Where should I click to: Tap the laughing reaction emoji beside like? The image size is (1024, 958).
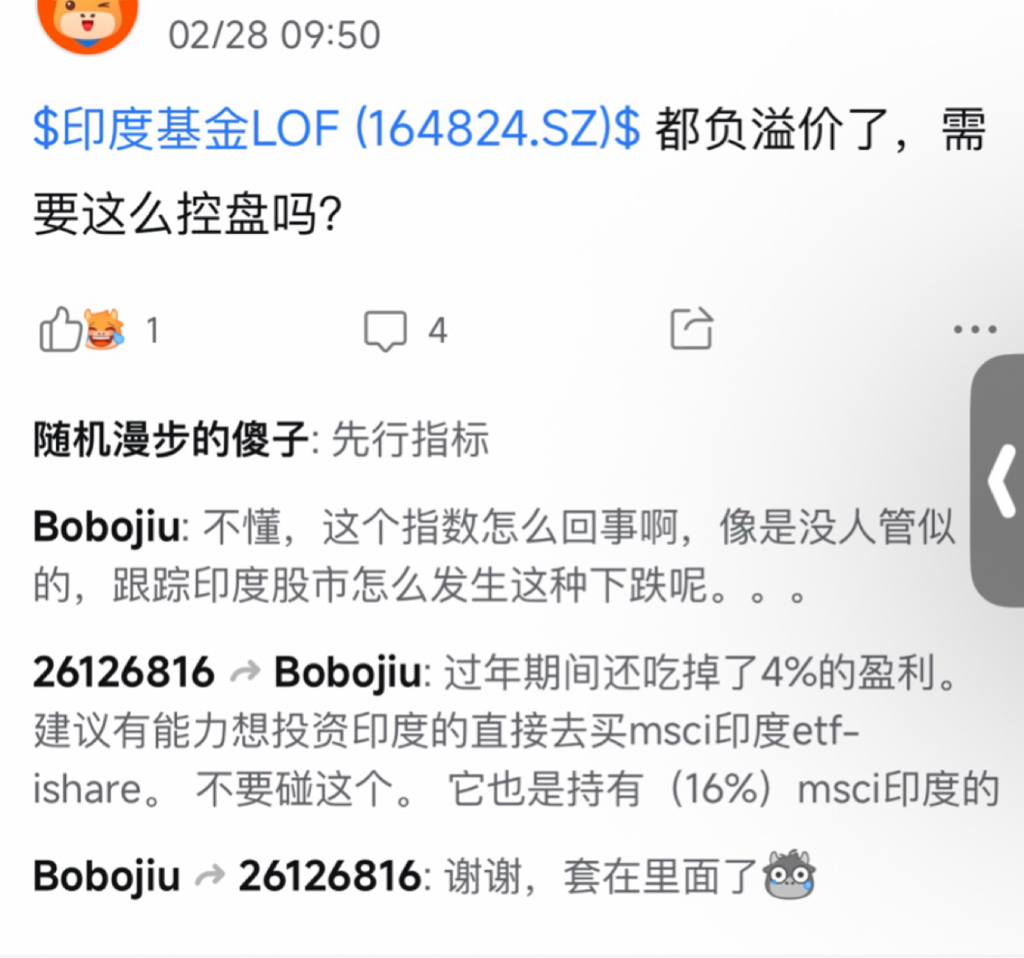point(104,329)
